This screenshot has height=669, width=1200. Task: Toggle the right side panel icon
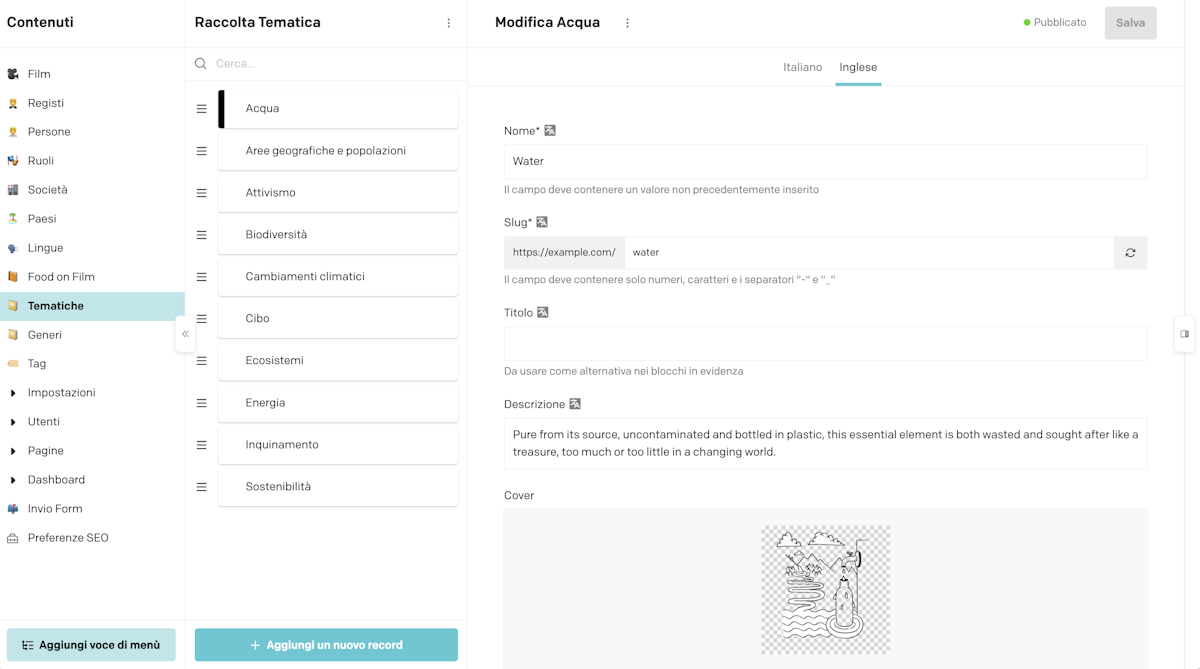point(1184,334)
